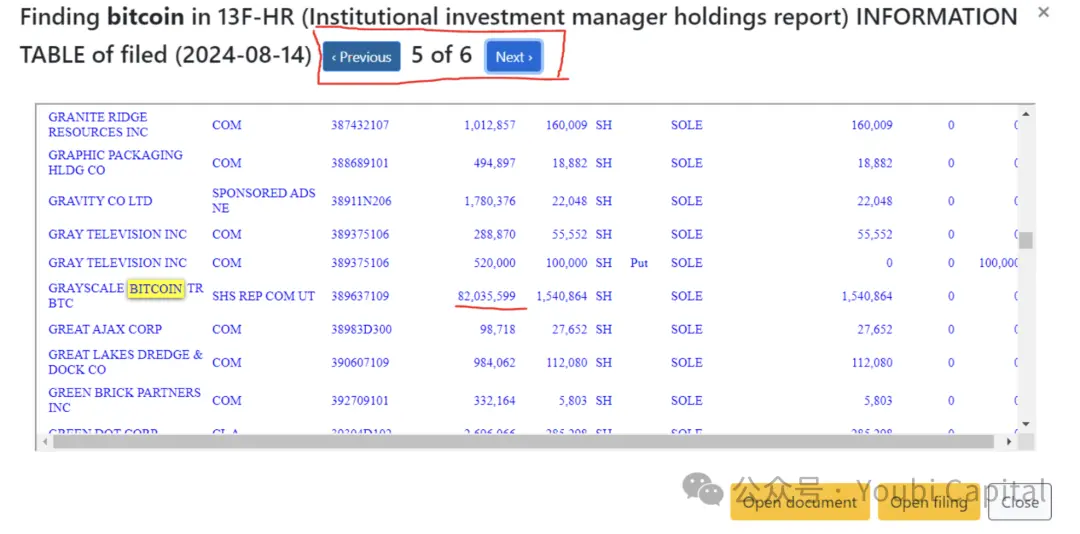The width and height of the screenshot is (1080, 534).
Task: Click Open filing button
Action: pyautogui.click(x=928, y=502)
